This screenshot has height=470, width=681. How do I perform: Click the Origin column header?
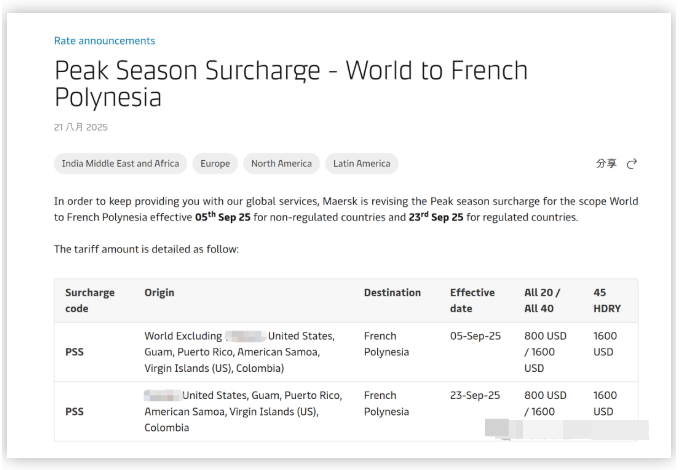pos(159,292)
